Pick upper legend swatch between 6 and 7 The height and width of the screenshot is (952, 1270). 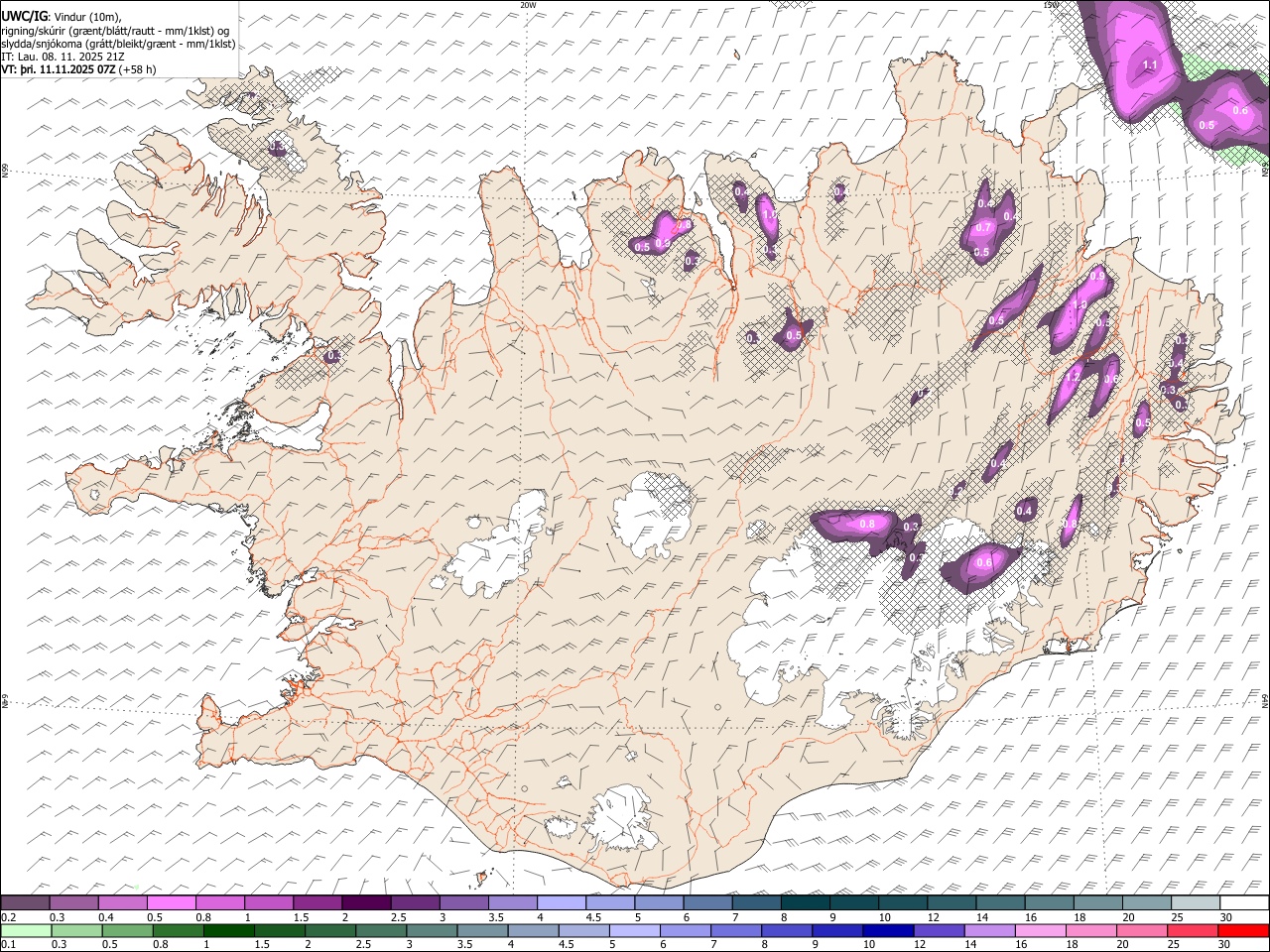coord(706,903)
